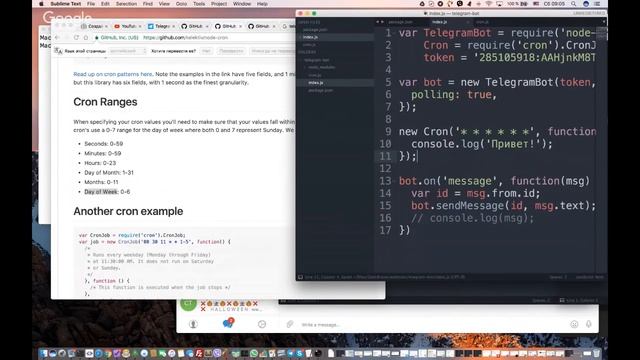Open 'Read up on cron patterns here' link
Viewport: 640px width, 360px height.
coord(113,74)
